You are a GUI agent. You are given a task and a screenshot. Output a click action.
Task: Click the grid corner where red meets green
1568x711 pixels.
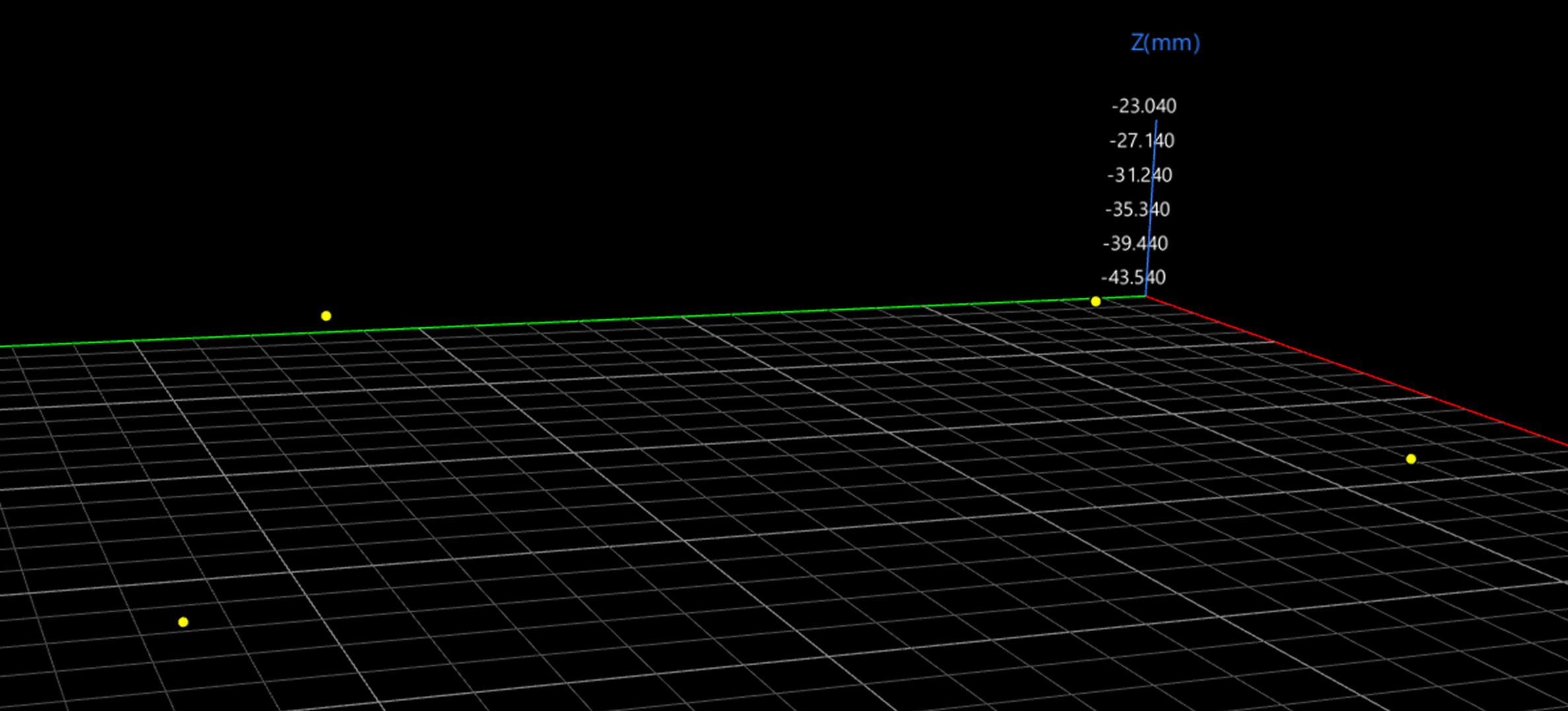click(1146, 297)
